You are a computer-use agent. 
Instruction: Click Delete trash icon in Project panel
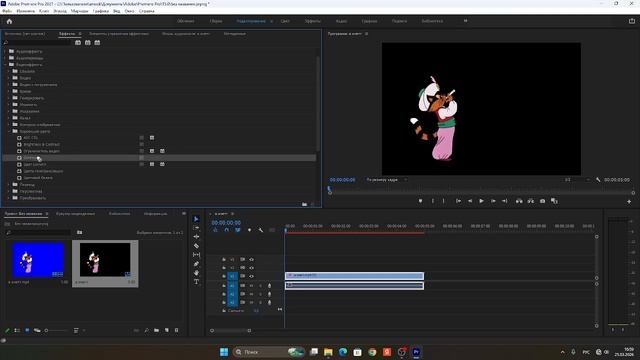pos(176,330)
